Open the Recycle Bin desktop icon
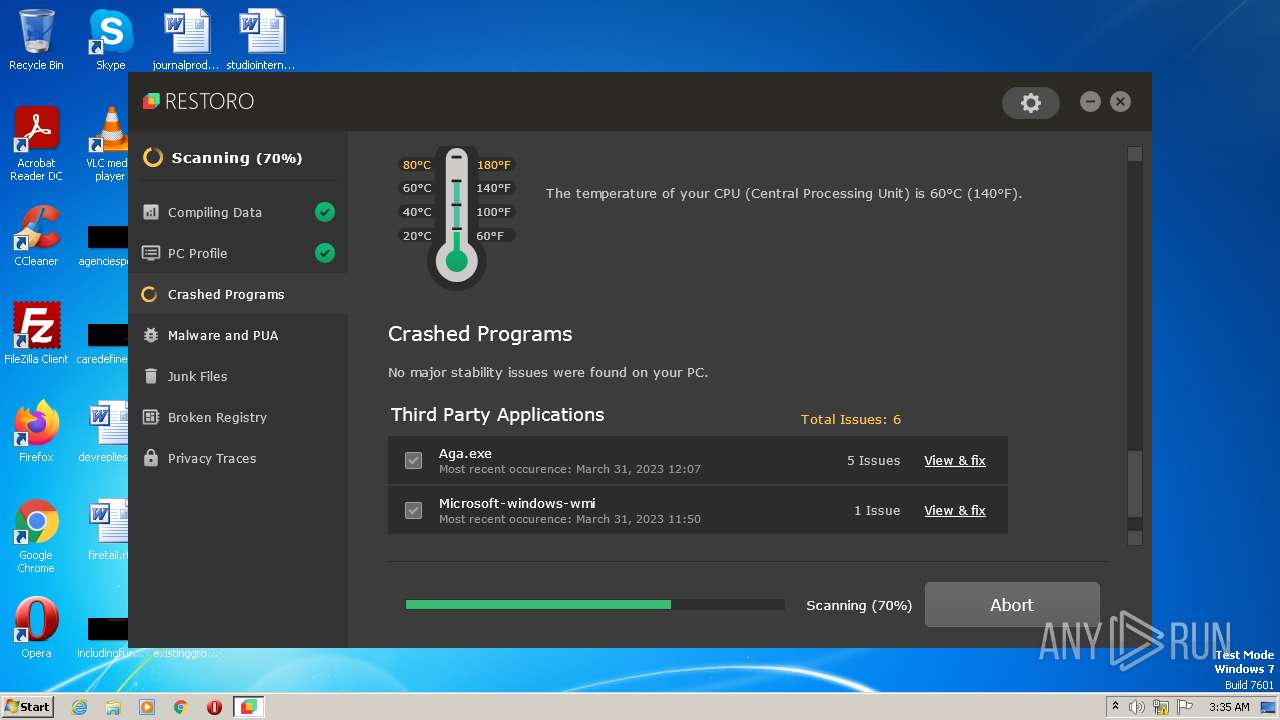The height and width of the screenshot is (720, 1280). [36, 40]
